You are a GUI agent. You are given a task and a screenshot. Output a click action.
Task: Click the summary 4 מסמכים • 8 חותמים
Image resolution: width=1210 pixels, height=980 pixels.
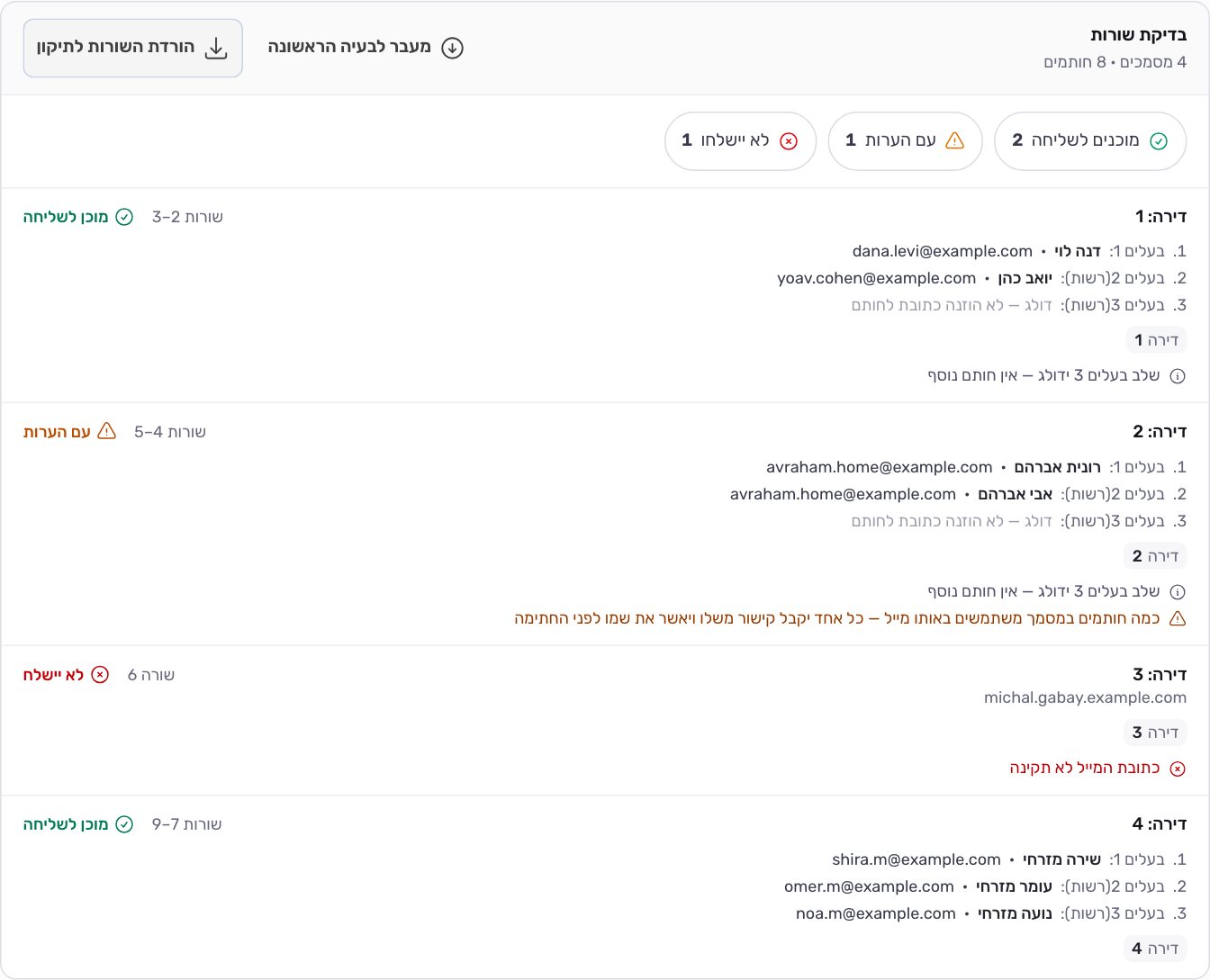click(x=1115, y=62)
